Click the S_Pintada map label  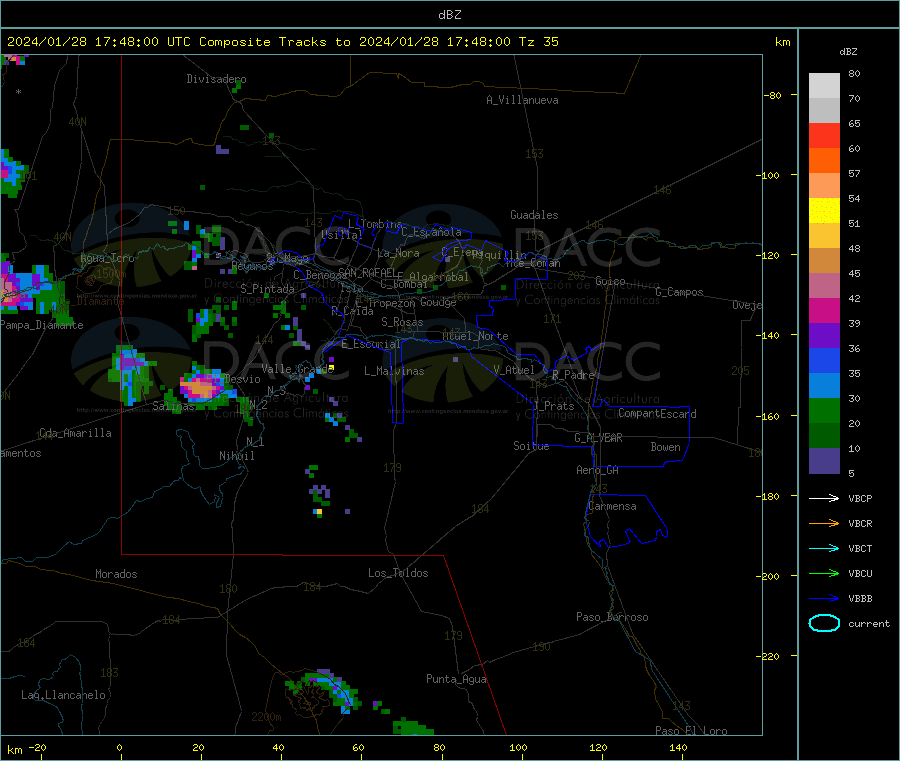pos(267,289)
